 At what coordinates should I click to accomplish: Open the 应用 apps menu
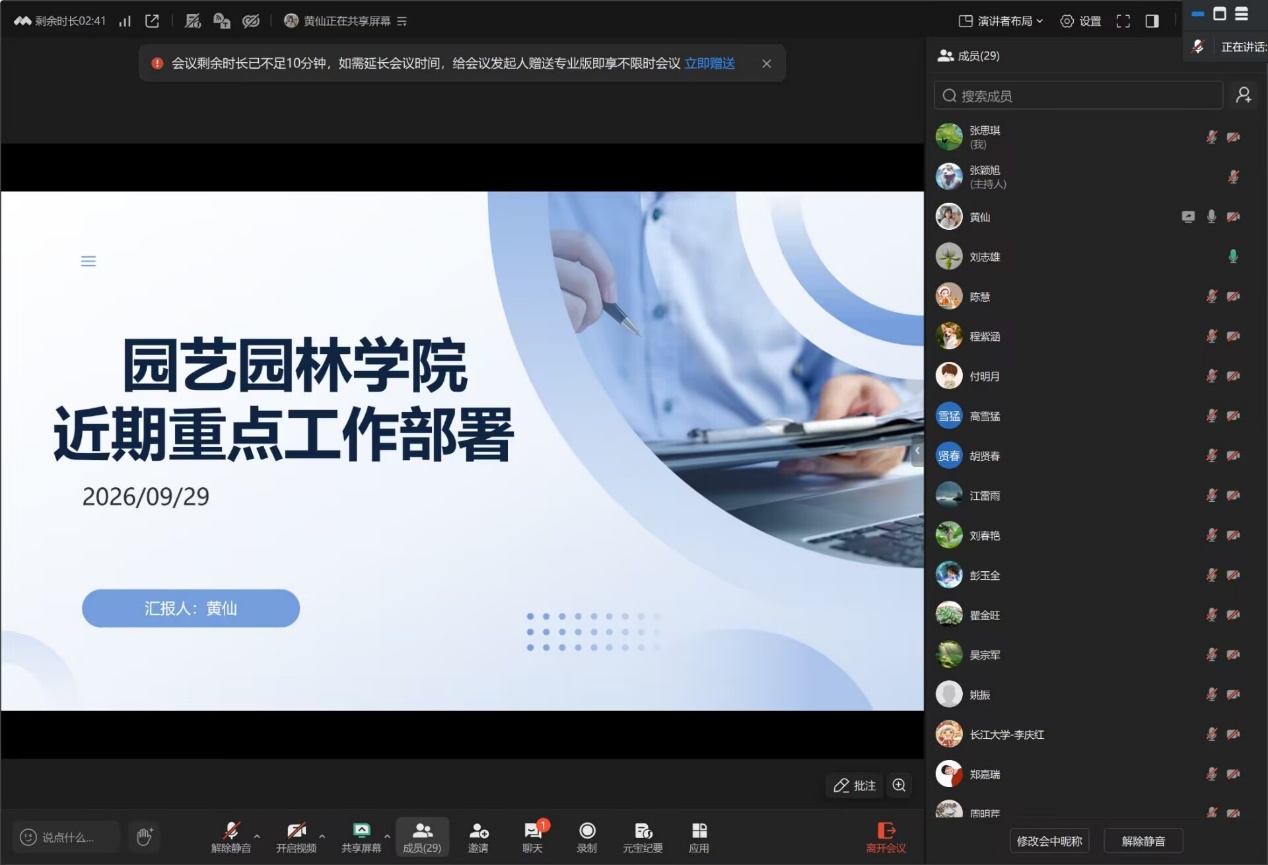[699, 838]
